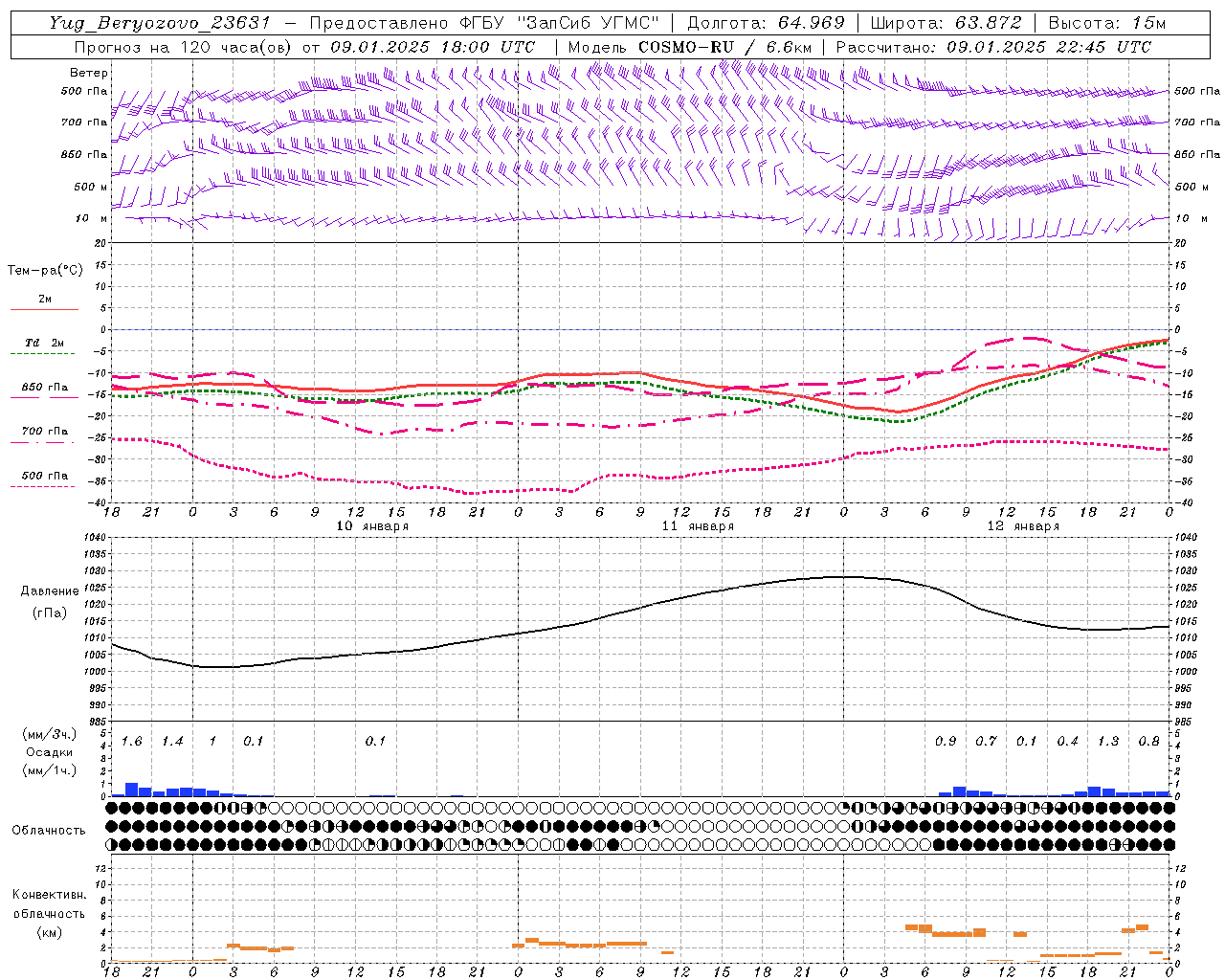Click the 1.3 precipitation total value

click(x=1108, y=742)
